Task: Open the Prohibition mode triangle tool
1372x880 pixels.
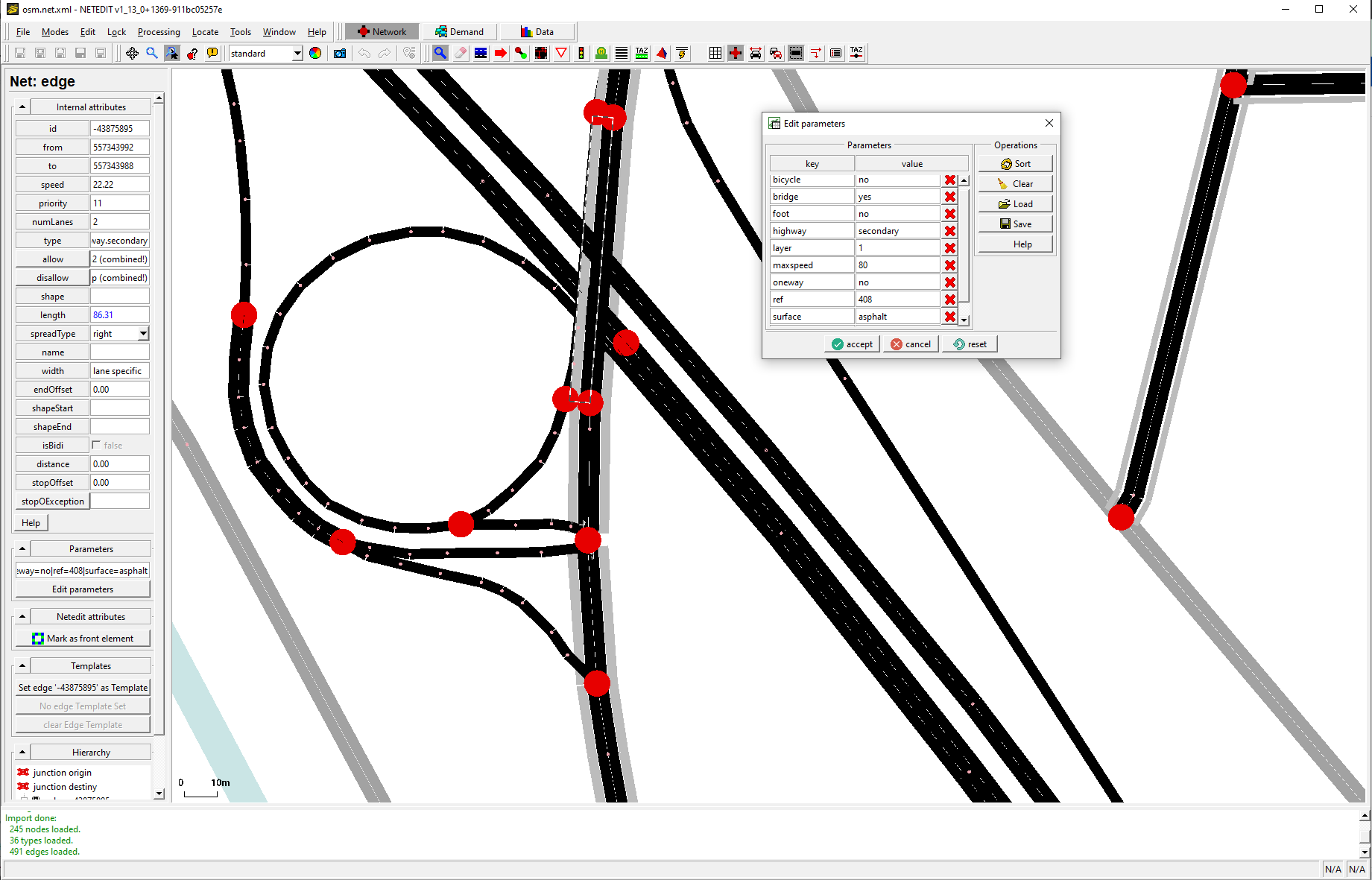Action: [x=561, y=53]
